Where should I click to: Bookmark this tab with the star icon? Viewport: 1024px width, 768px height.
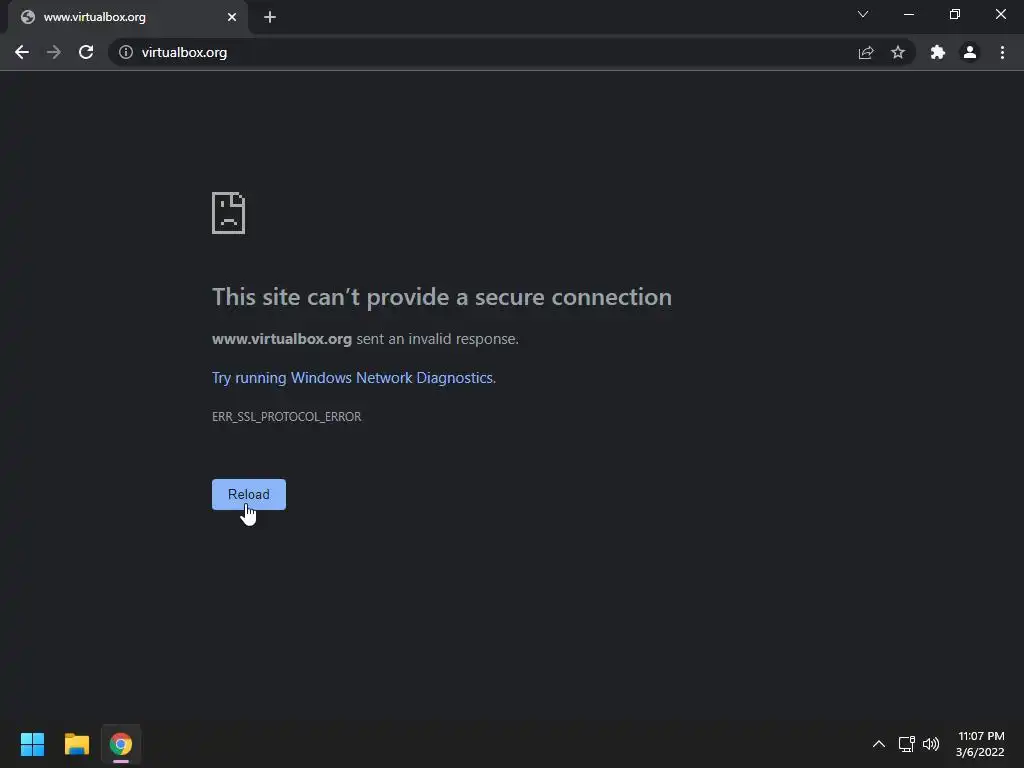(x=898, y=52)
